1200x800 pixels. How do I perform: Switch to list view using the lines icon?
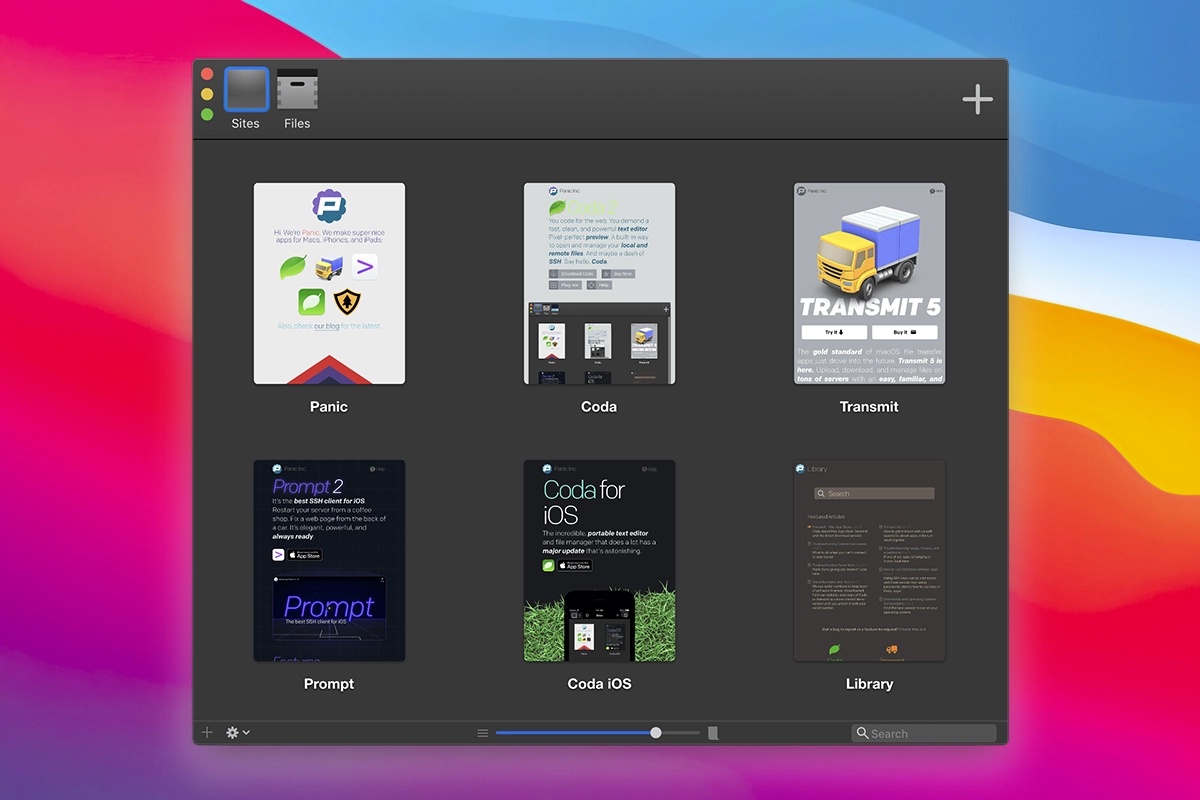pos(483,733)
